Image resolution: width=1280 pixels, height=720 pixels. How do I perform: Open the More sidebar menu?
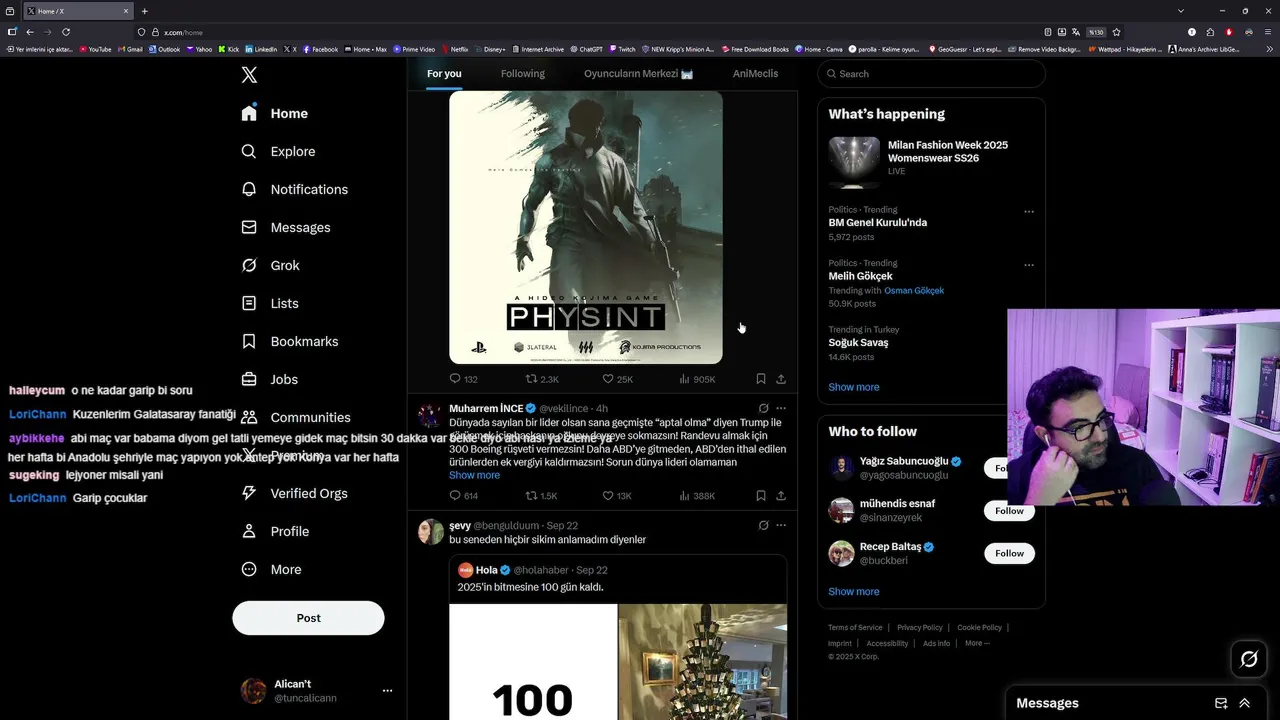coord(271,569)
